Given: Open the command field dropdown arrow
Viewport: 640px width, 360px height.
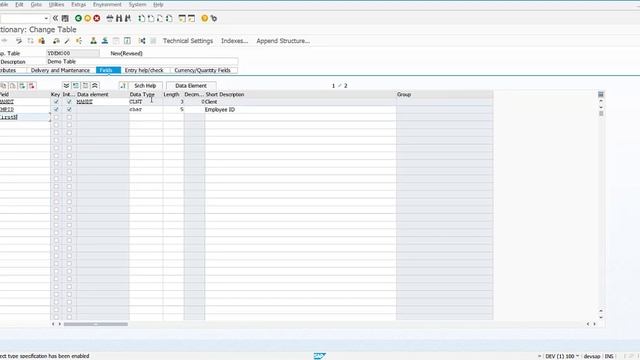Looking at the screenshot, I should [46, 18].
